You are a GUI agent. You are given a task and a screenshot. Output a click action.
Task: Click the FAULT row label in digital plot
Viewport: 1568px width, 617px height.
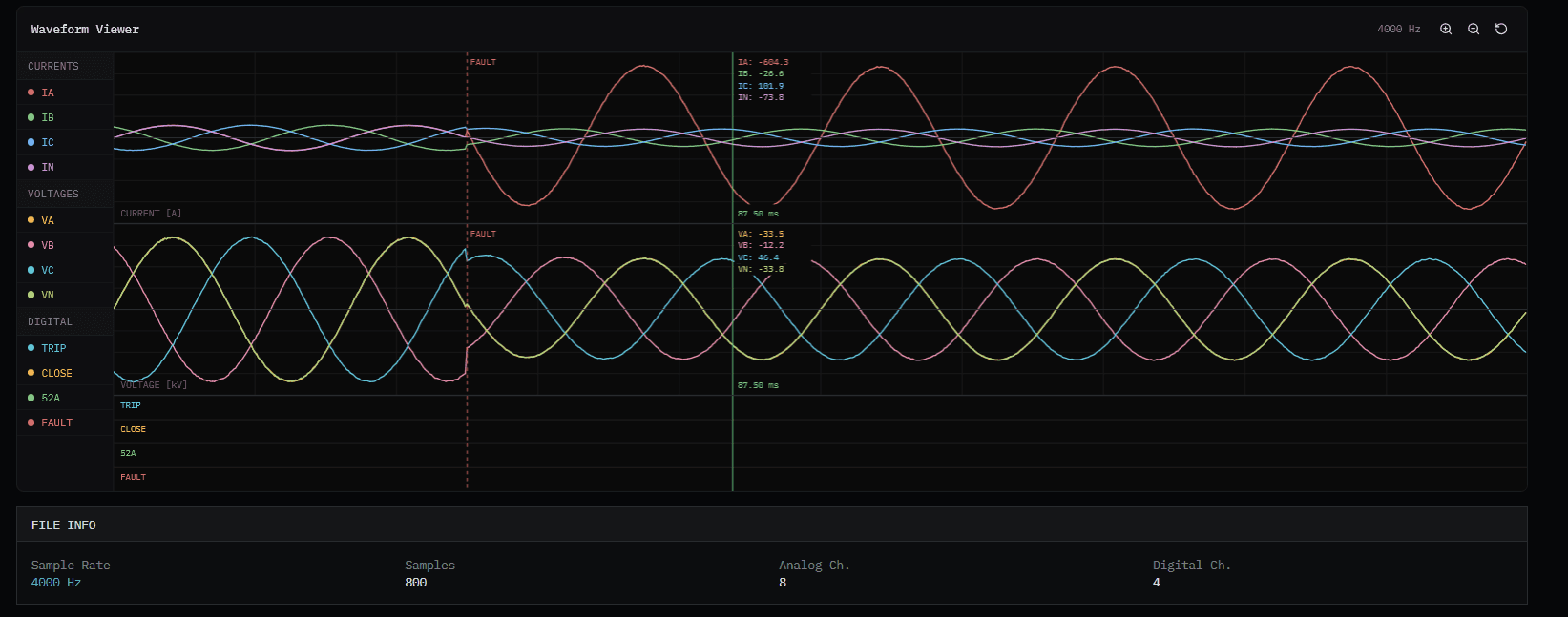(134, 477)
